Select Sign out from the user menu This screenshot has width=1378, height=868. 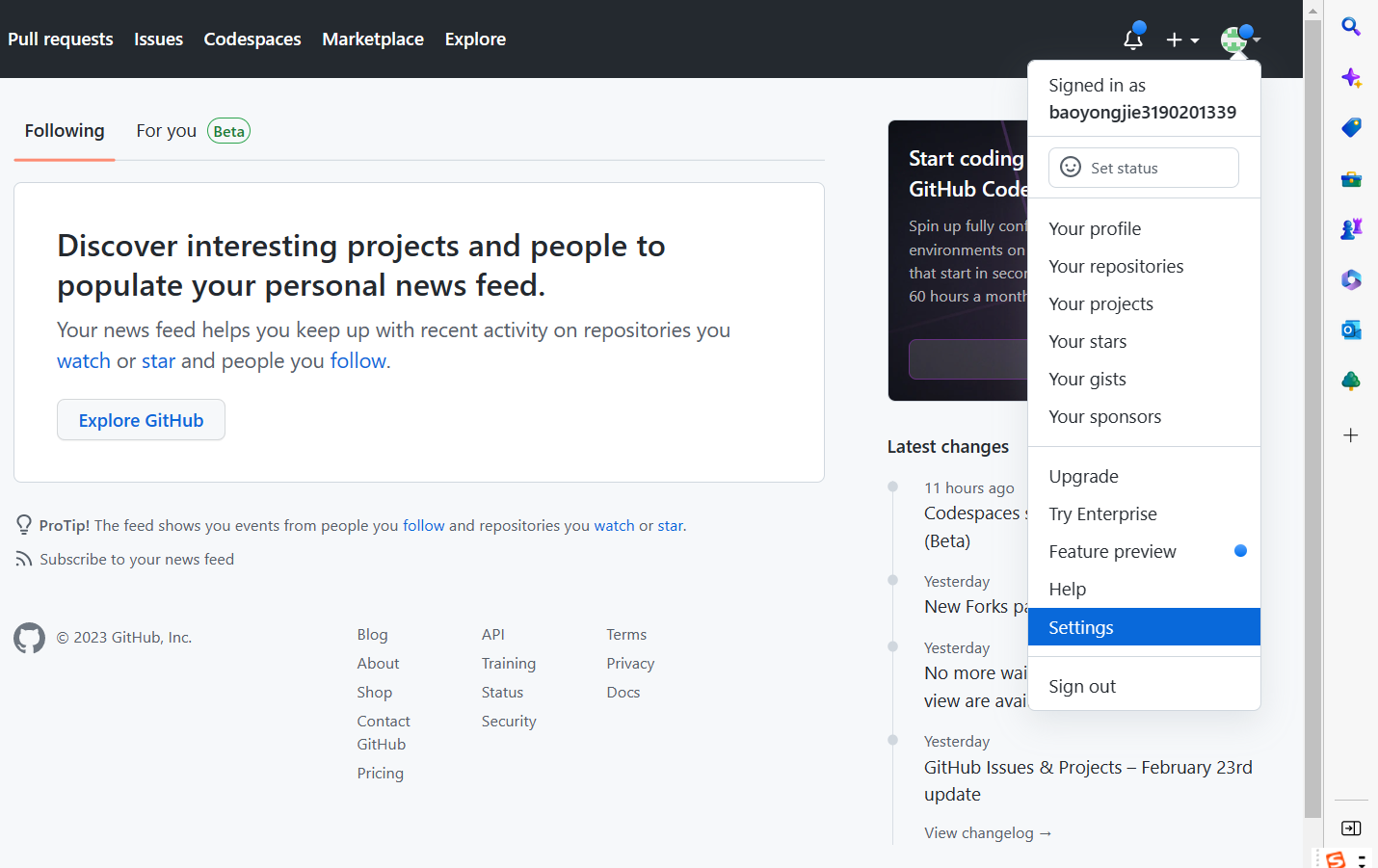1082,687
